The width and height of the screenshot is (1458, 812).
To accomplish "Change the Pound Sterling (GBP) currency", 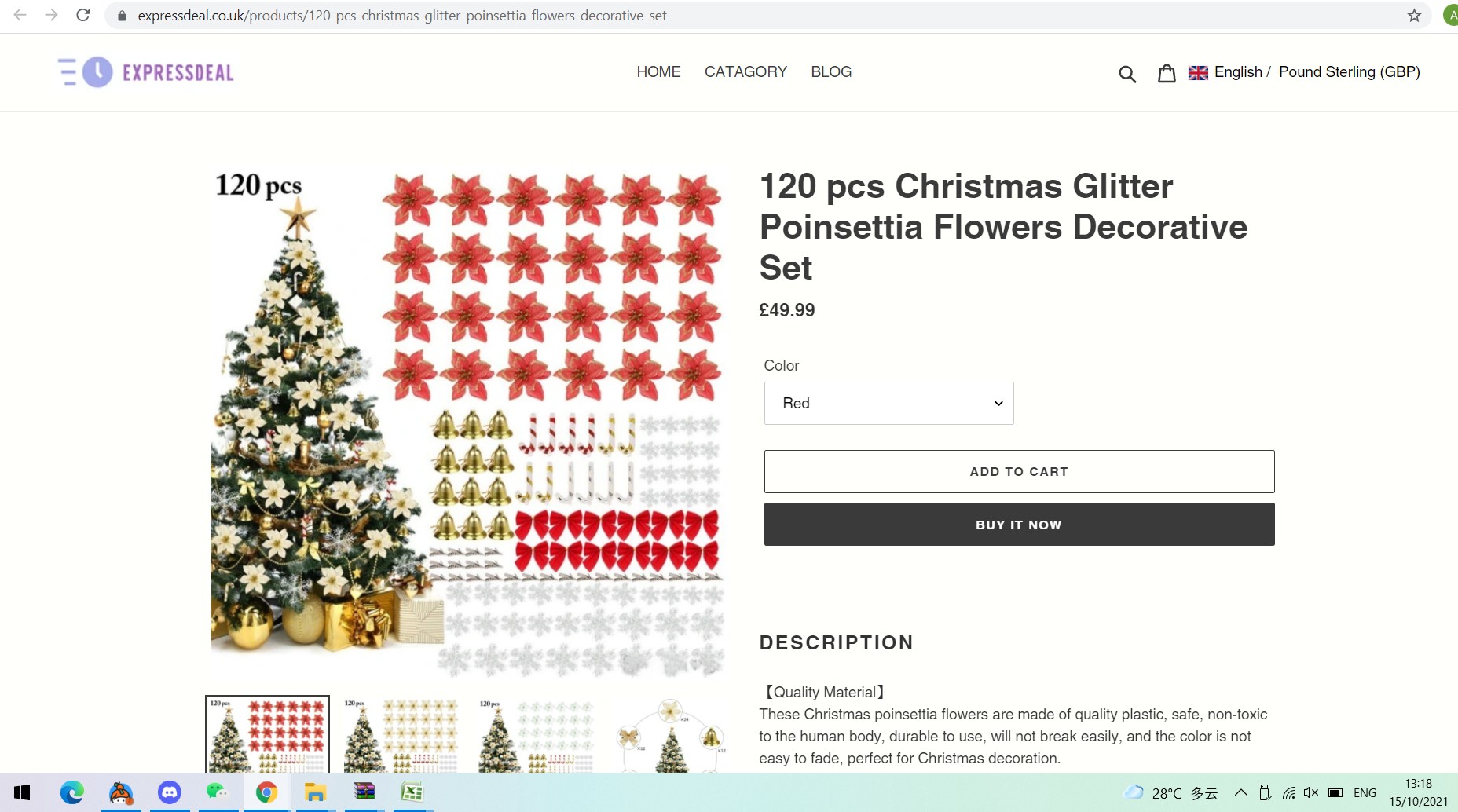I will coord(1349,72).
